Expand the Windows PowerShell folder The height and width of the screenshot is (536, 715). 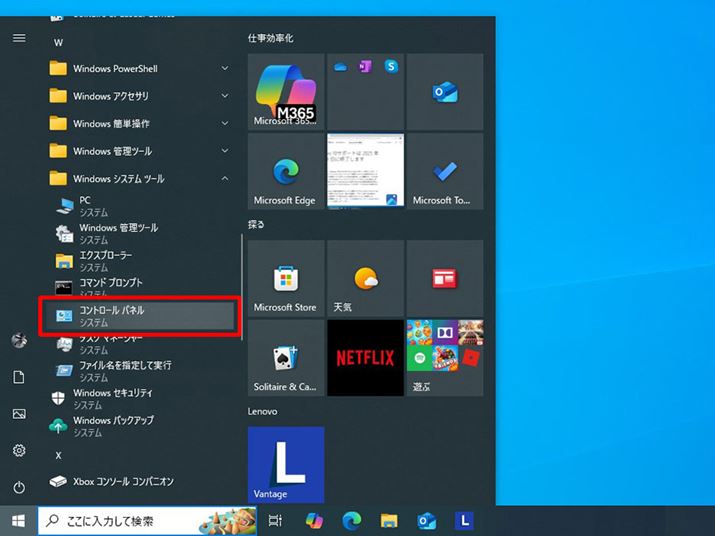141,68
